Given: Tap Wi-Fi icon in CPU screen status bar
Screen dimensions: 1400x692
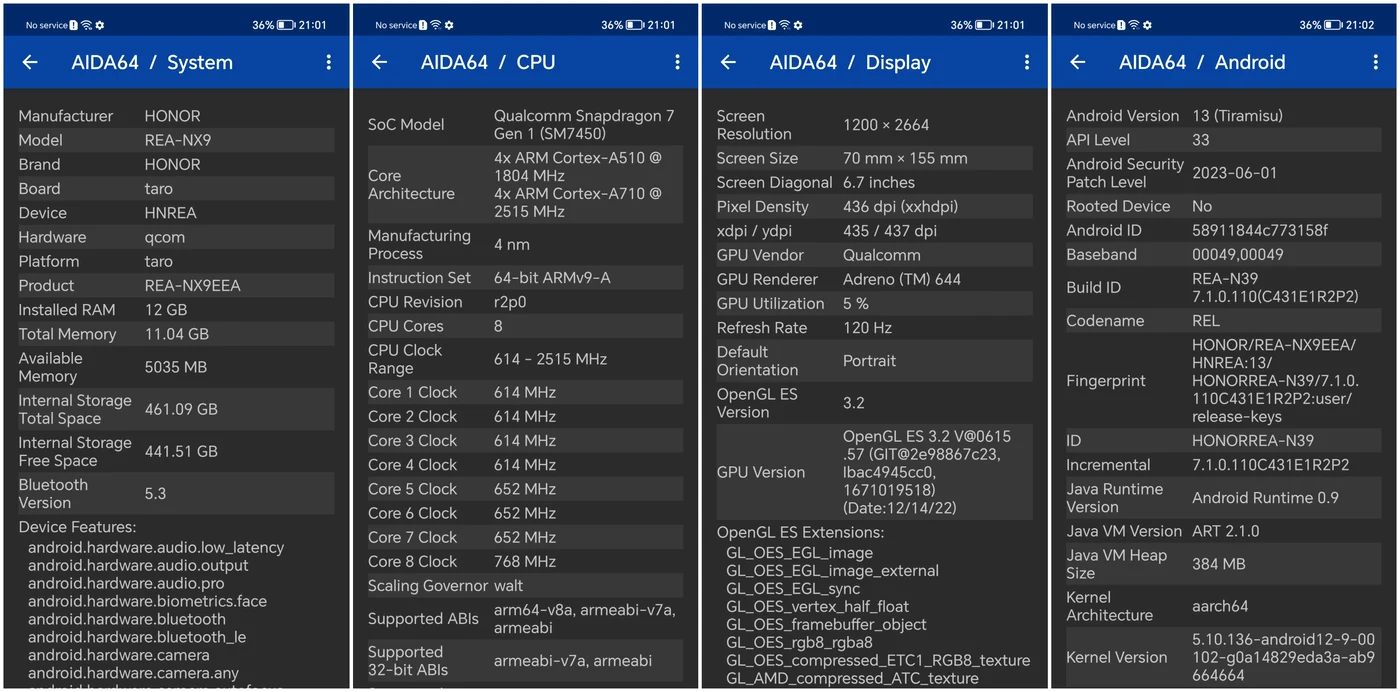Looking at the screenshot, I should (x=434, y=25).
